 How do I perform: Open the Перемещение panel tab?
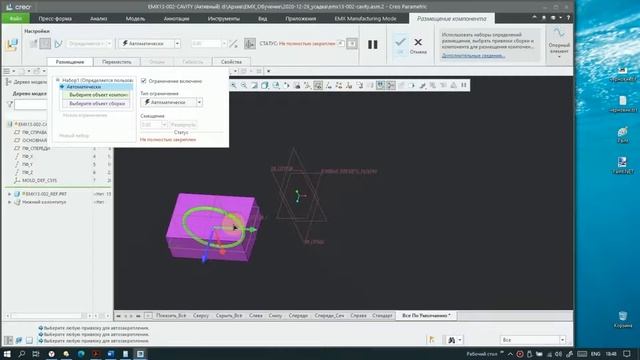117,62
